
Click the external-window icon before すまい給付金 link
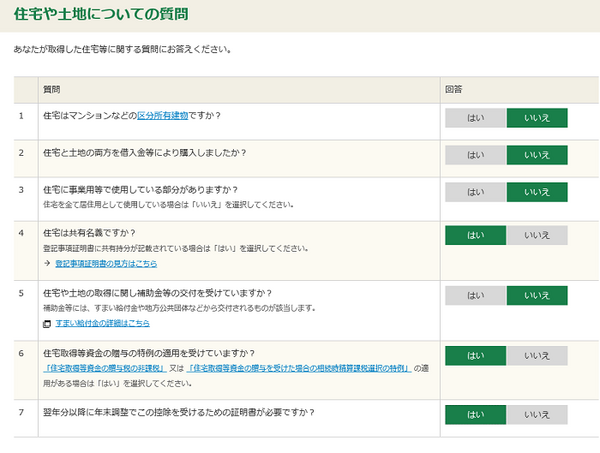[x=47, y=324]
